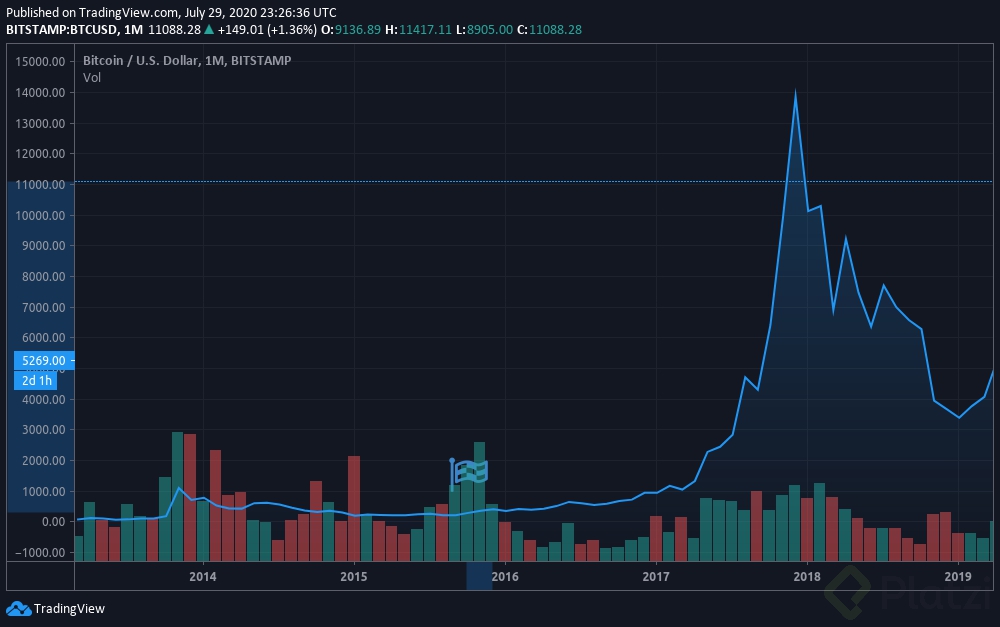Click the tallest green volume bar in late 2013
This screenshot has height=627, width=1000.
click(x=178, y=497)
